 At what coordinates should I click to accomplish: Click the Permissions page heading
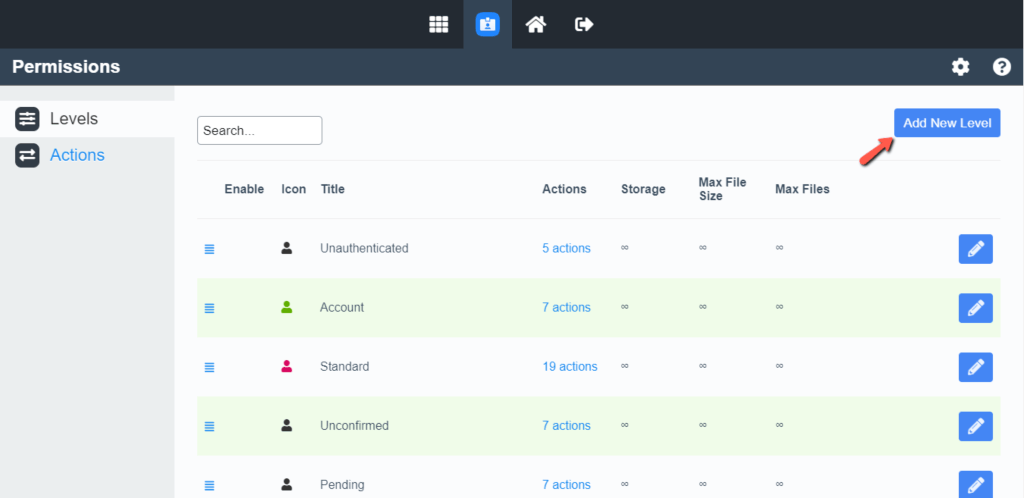coord(66,67)
